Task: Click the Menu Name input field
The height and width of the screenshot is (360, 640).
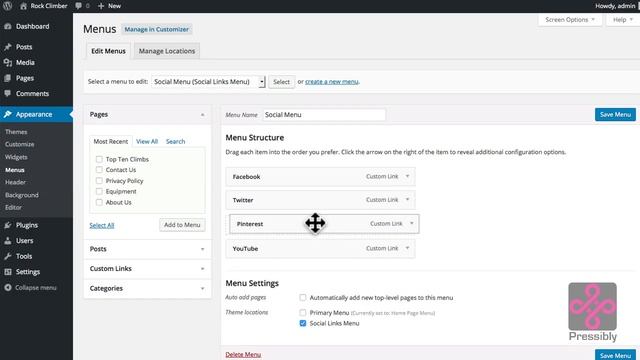Action: [x=324, y=115]
